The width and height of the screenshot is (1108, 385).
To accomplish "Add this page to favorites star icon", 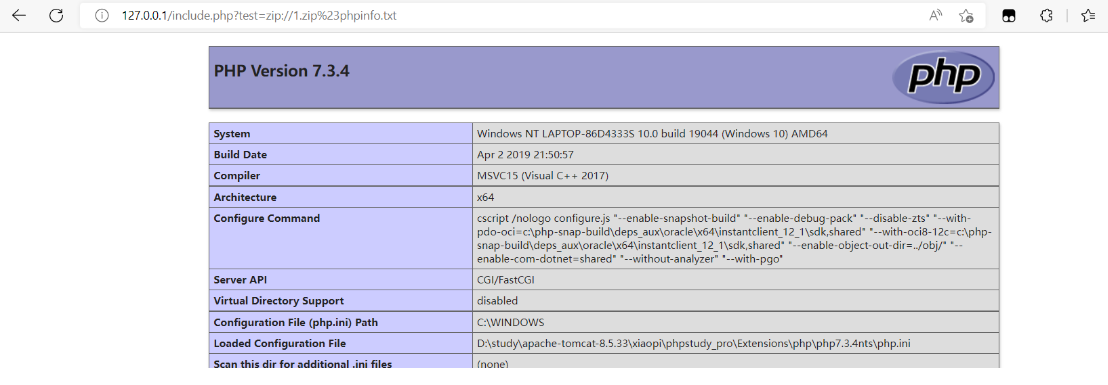I will tap(966, 16).
